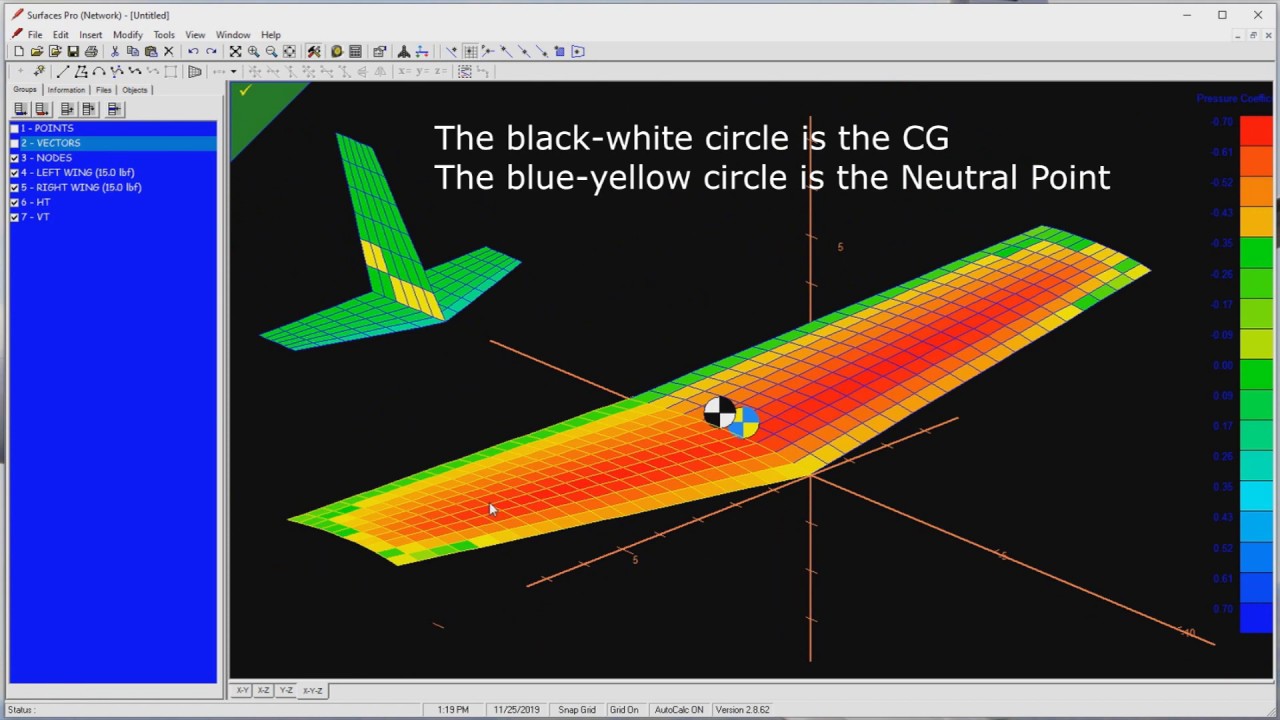Open the View menu
This screenshot has height=720, width=1280.
pos(195,35)
